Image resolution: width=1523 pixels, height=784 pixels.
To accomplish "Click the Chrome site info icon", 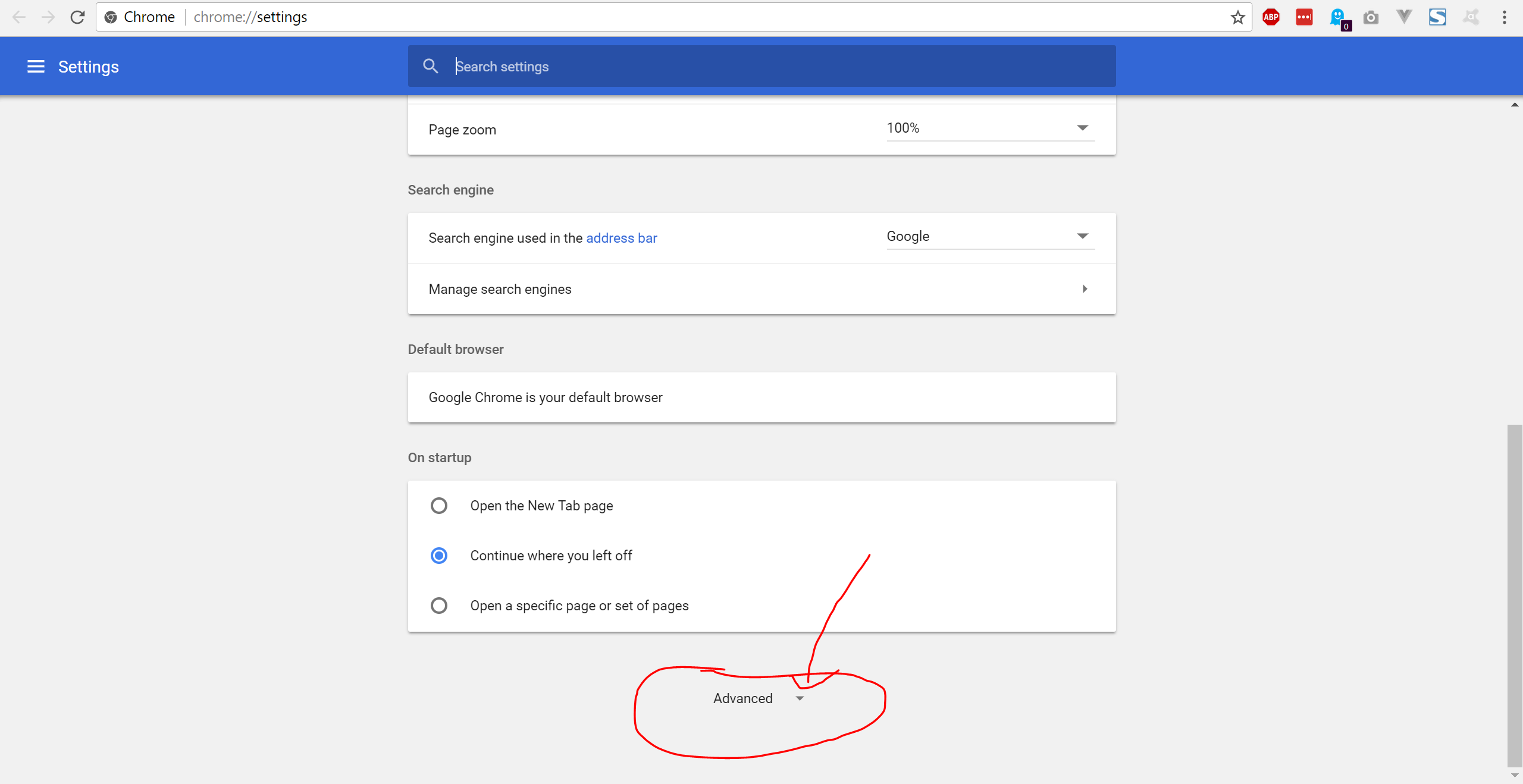I will click(x=111, y=17).
